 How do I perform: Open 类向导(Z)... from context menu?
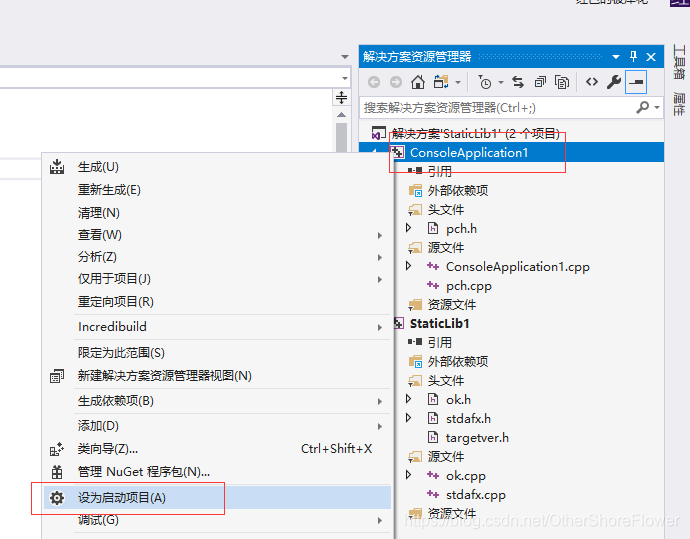(x=217, y=449)
